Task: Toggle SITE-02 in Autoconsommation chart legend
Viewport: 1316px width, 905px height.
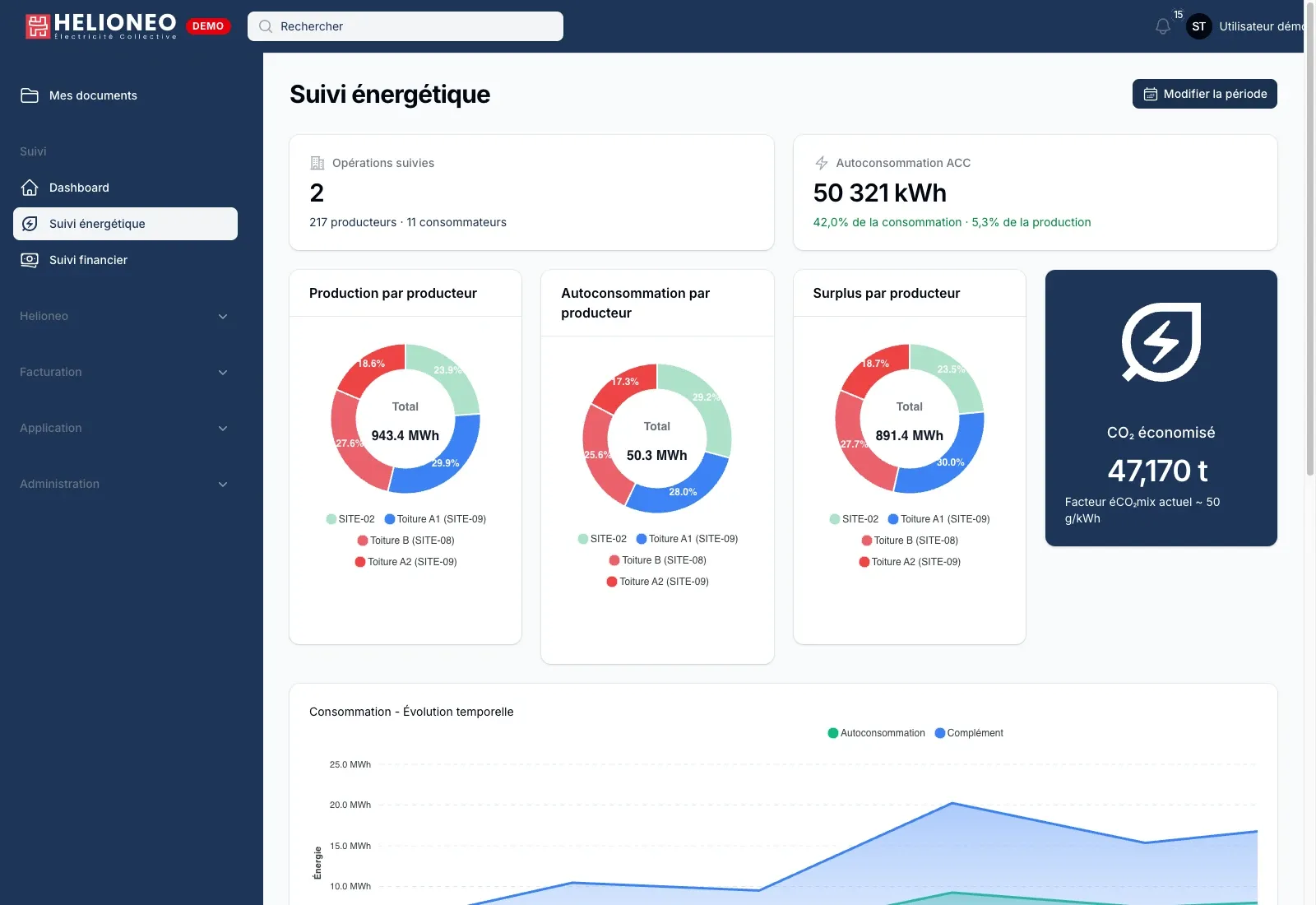Action: [602, 539]
